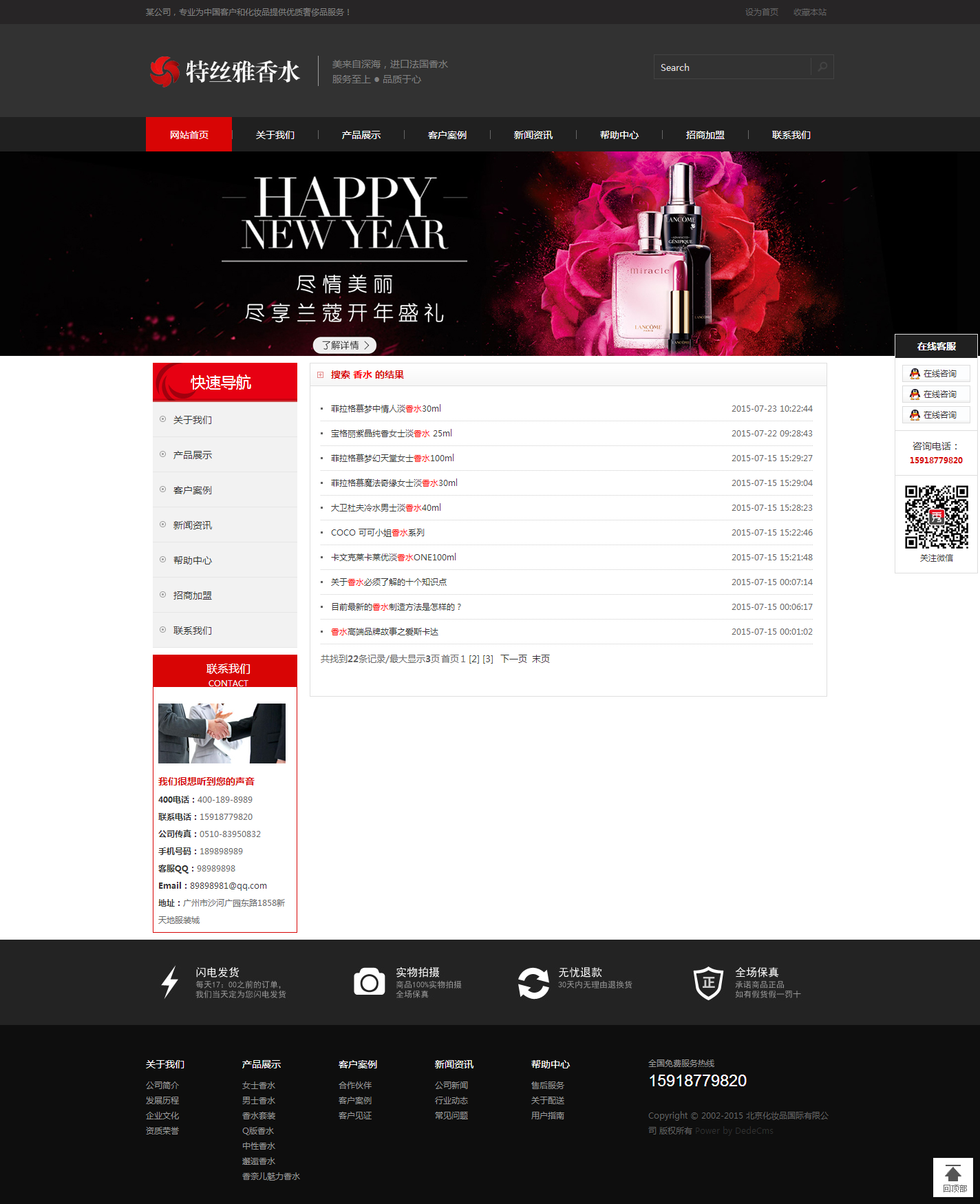Click Power by DedeCms footer link

click(x=734, y=1131)
